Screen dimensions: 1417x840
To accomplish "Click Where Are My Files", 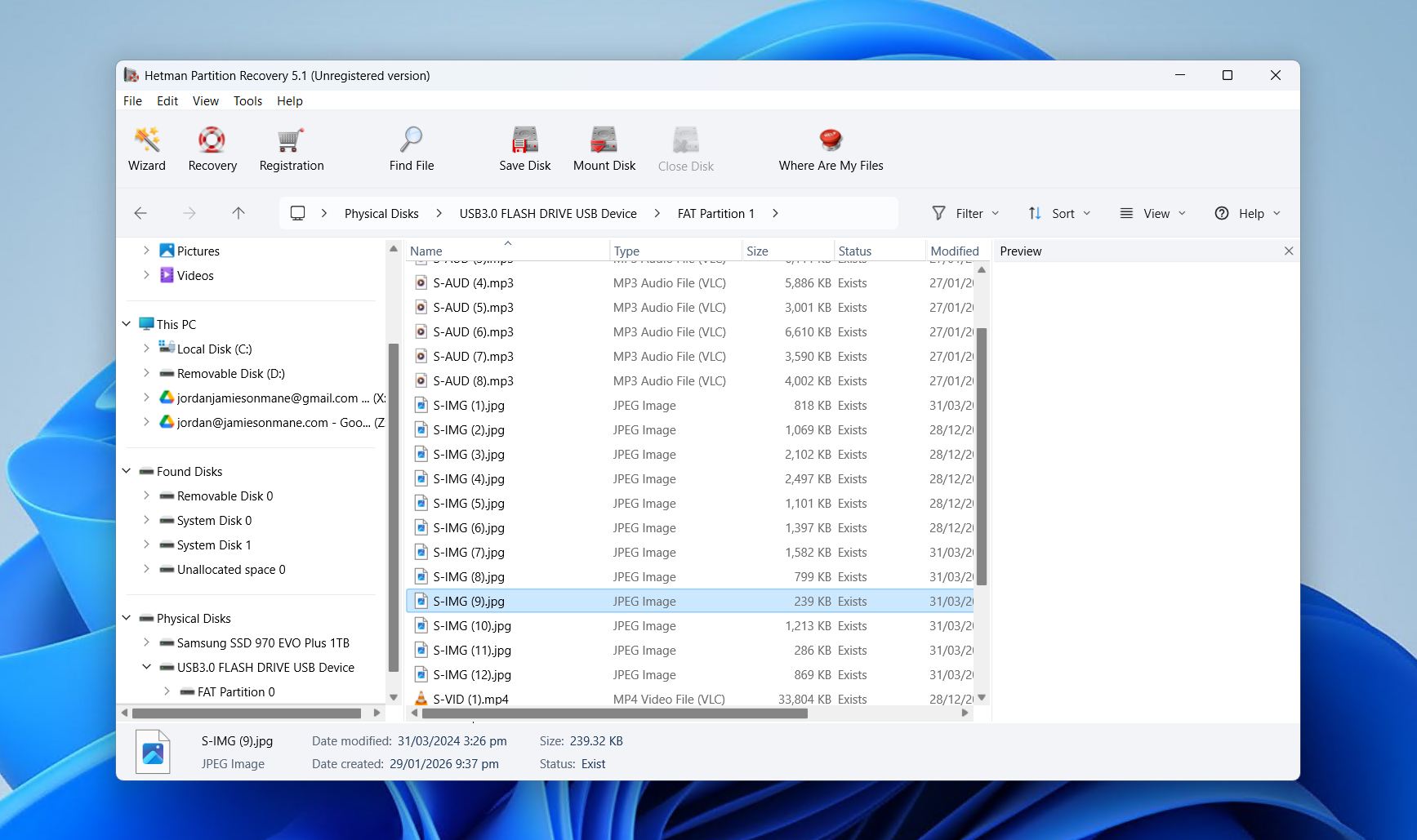I will pyautogui.click(x=830, y=149).
